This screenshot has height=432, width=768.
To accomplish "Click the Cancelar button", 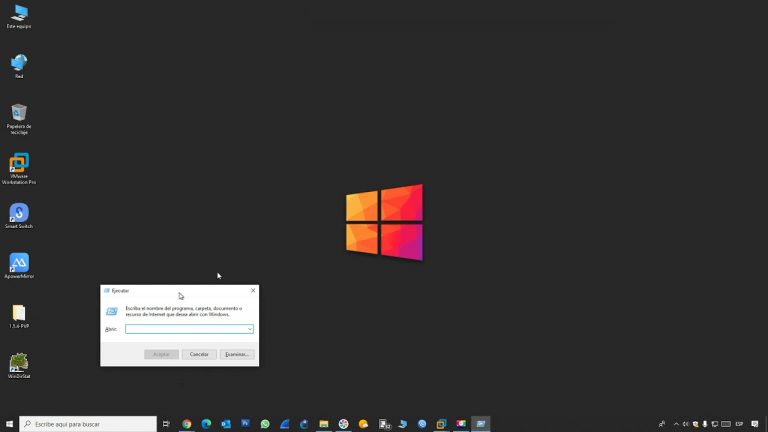I will [199, 354].
